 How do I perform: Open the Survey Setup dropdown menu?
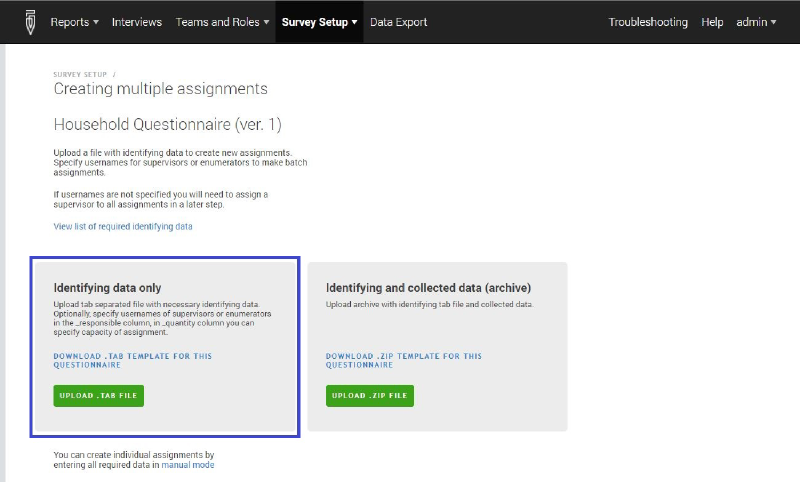coord(320,22)
